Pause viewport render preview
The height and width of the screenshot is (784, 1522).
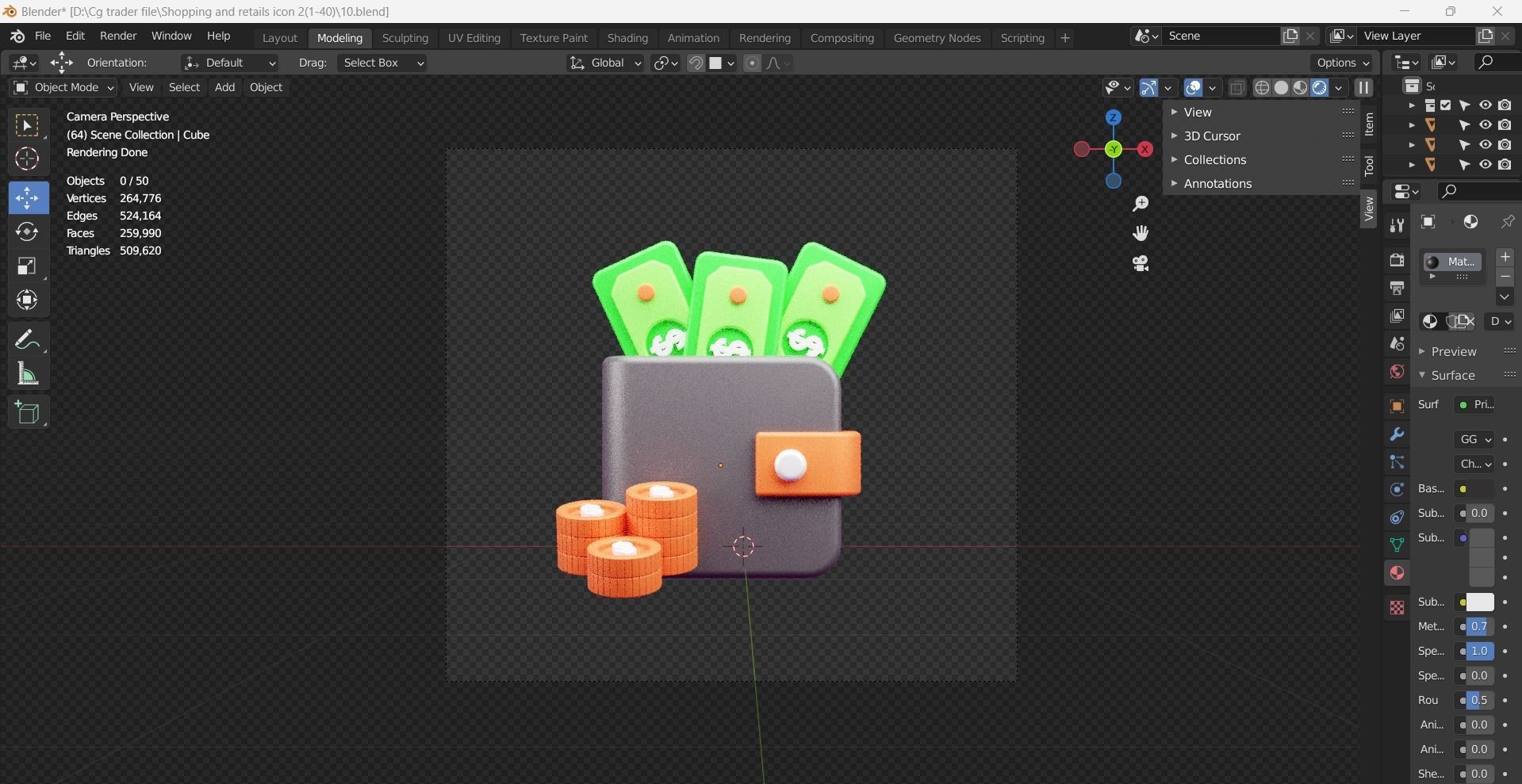[1363, 87]
